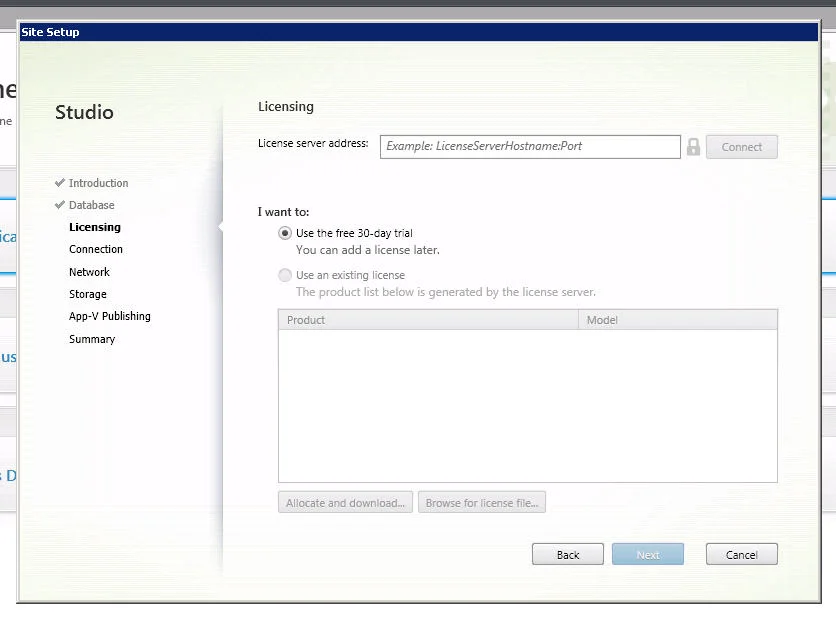Click the 'License server address:' label
The width and height of the screenshot is (836, 622).
click(313, 143)
